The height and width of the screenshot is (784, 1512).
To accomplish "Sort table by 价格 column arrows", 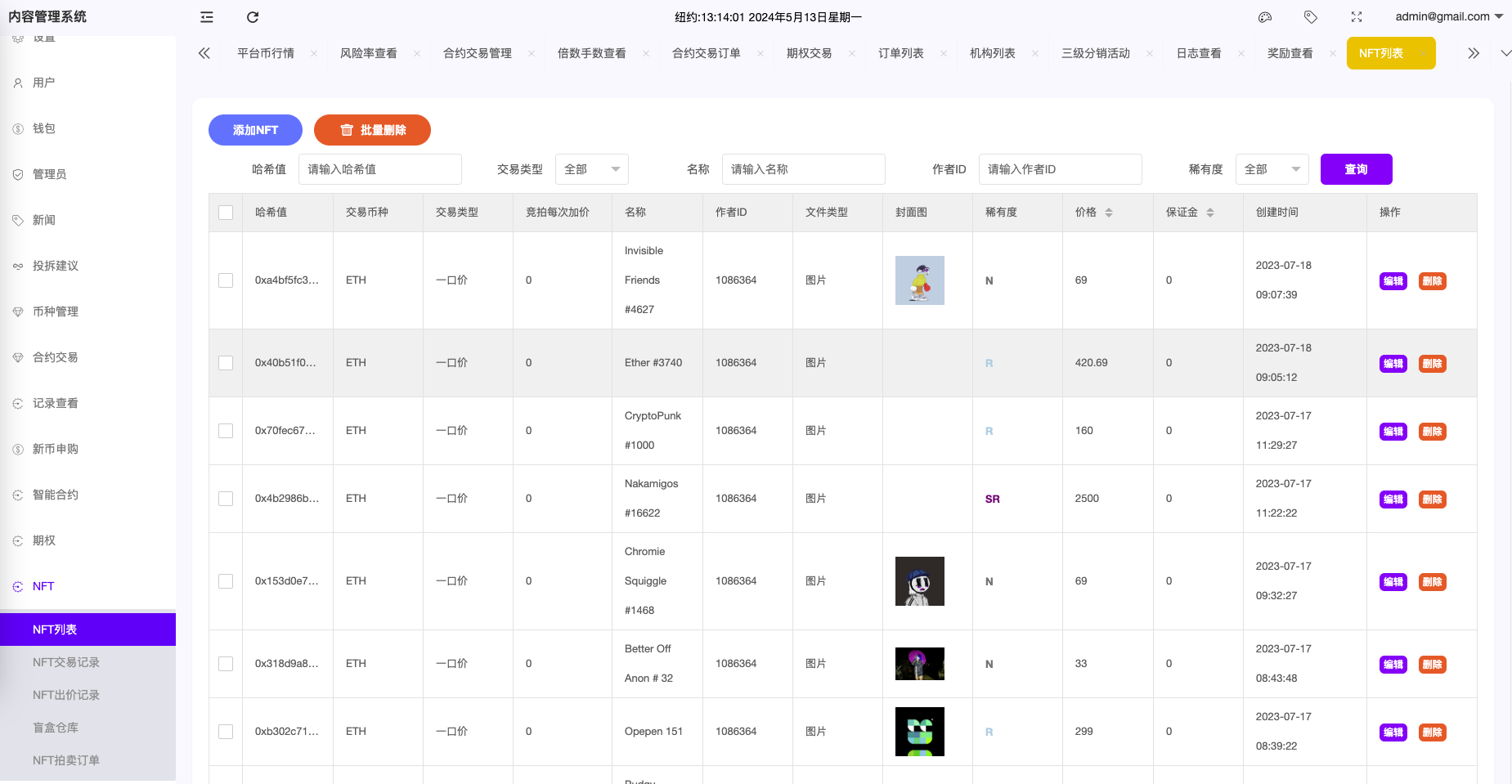I will tap(1109, 213).
